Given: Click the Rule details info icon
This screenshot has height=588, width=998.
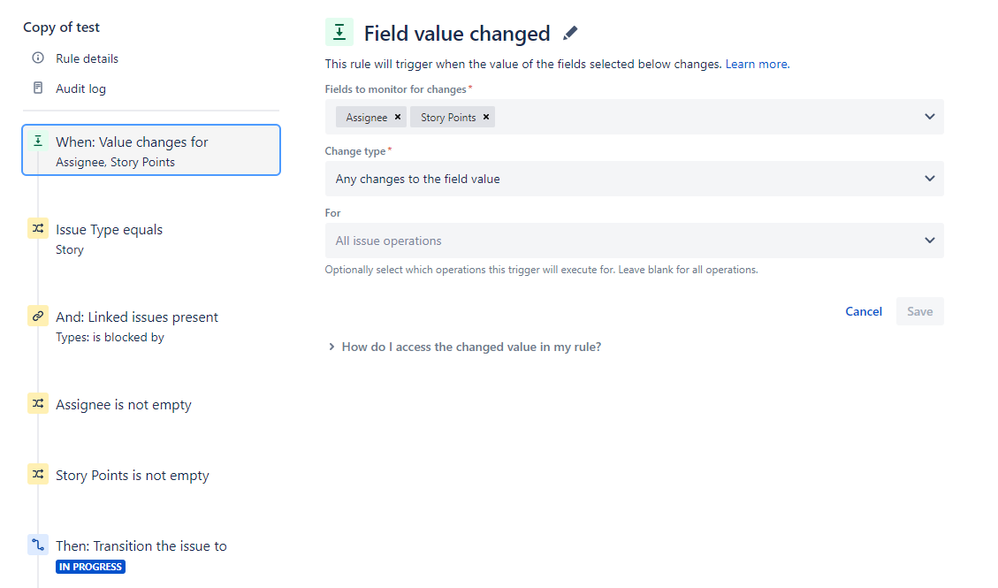Looking at the screenshot, I should (x=38, y=59).
